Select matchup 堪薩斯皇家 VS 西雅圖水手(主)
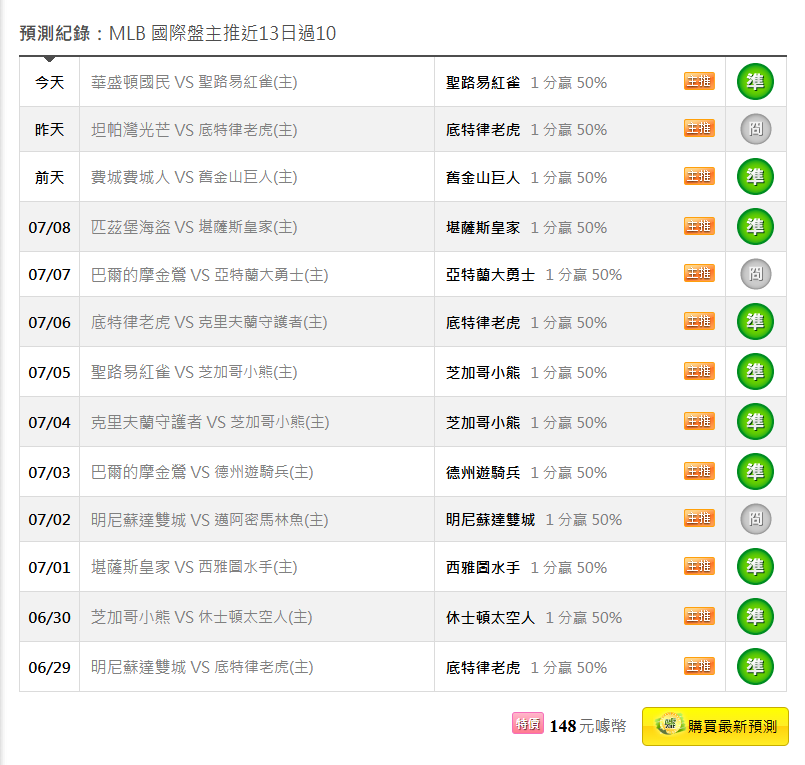Viewport: 805px width, 765px height. (x=194, y=567)
